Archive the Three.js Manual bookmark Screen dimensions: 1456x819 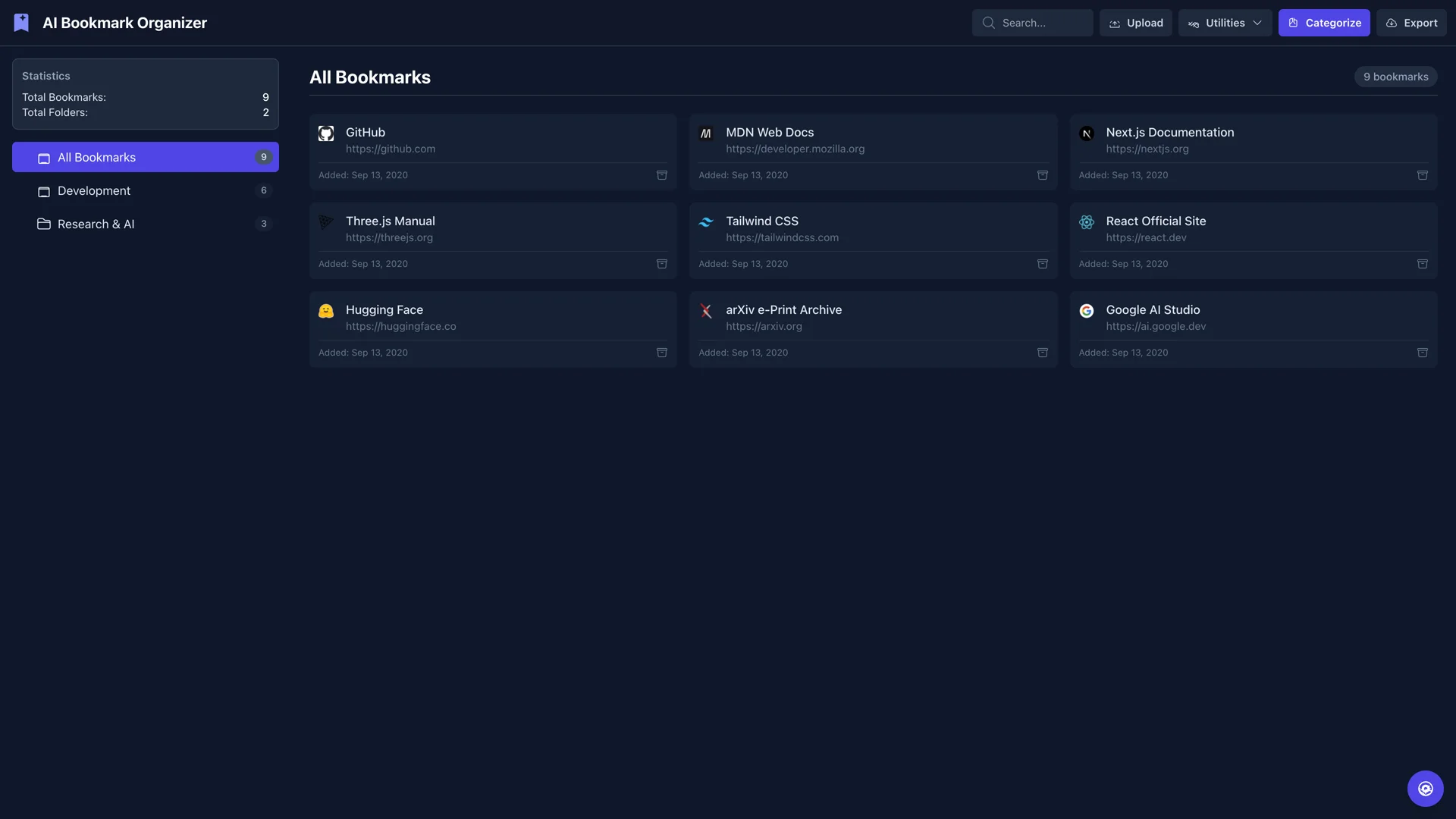662,264
